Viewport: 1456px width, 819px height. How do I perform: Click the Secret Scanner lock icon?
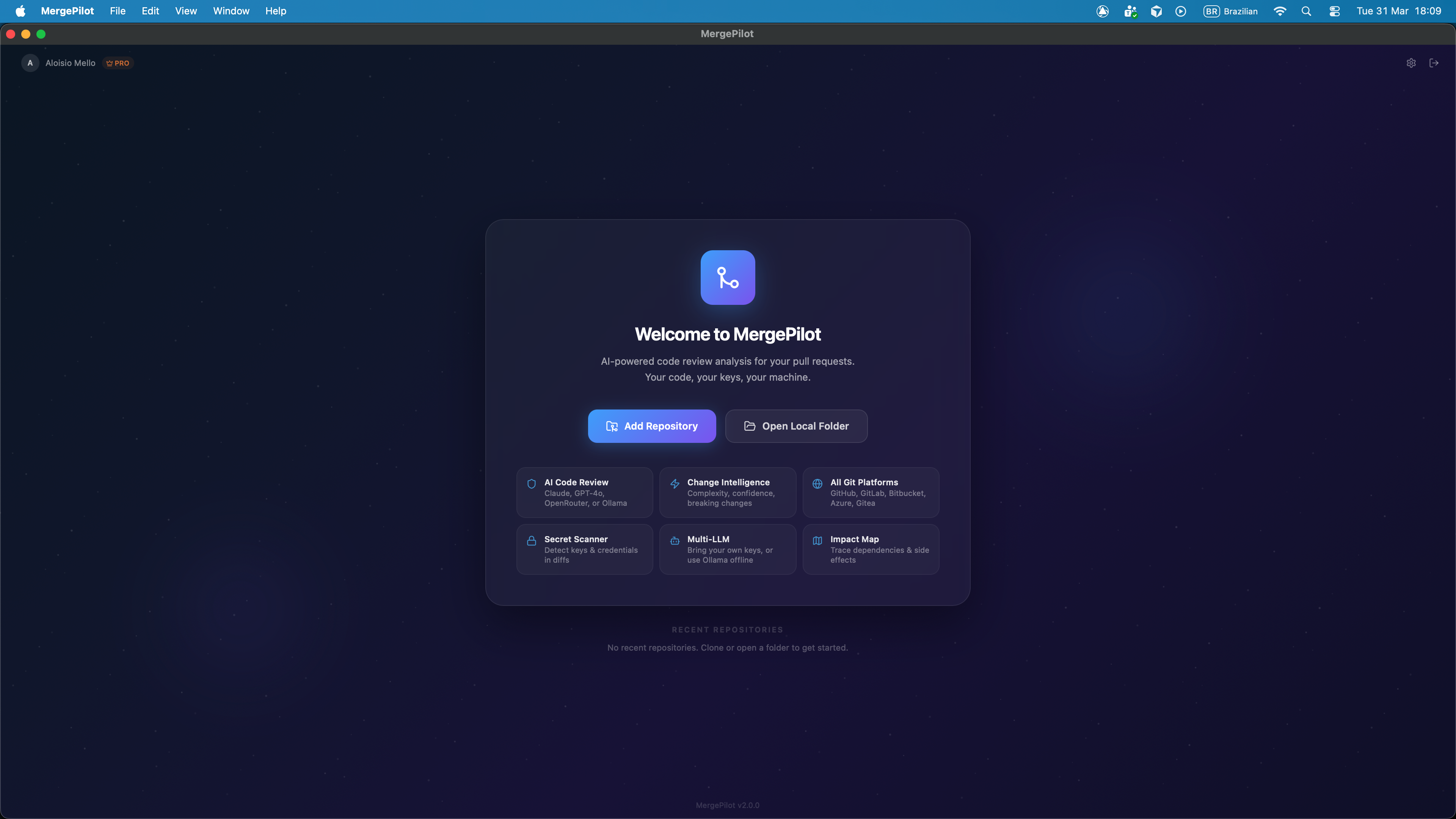pos(531,540)
